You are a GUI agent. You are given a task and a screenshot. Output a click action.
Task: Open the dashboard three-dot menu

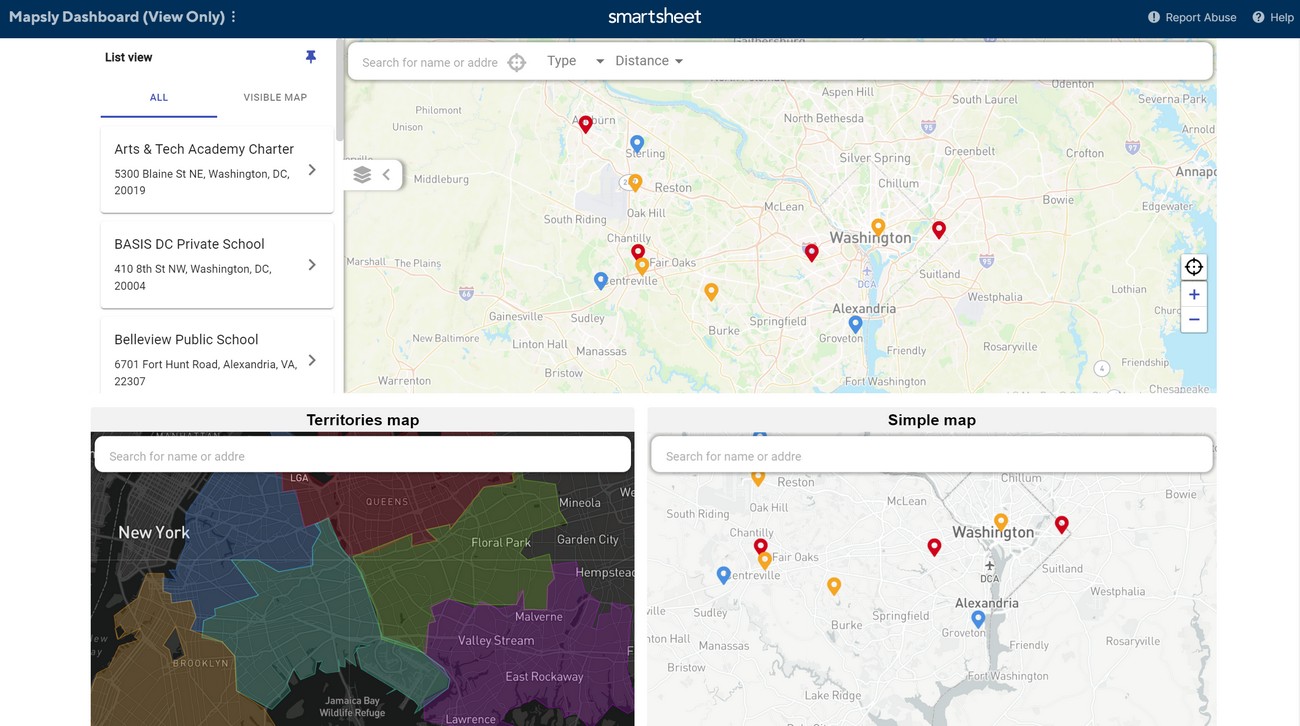coord(234,17)
